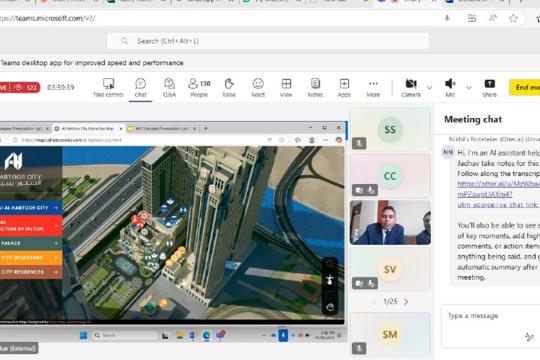
Task: Click the read aloud icon in address bar
Action: click(493, 18)
